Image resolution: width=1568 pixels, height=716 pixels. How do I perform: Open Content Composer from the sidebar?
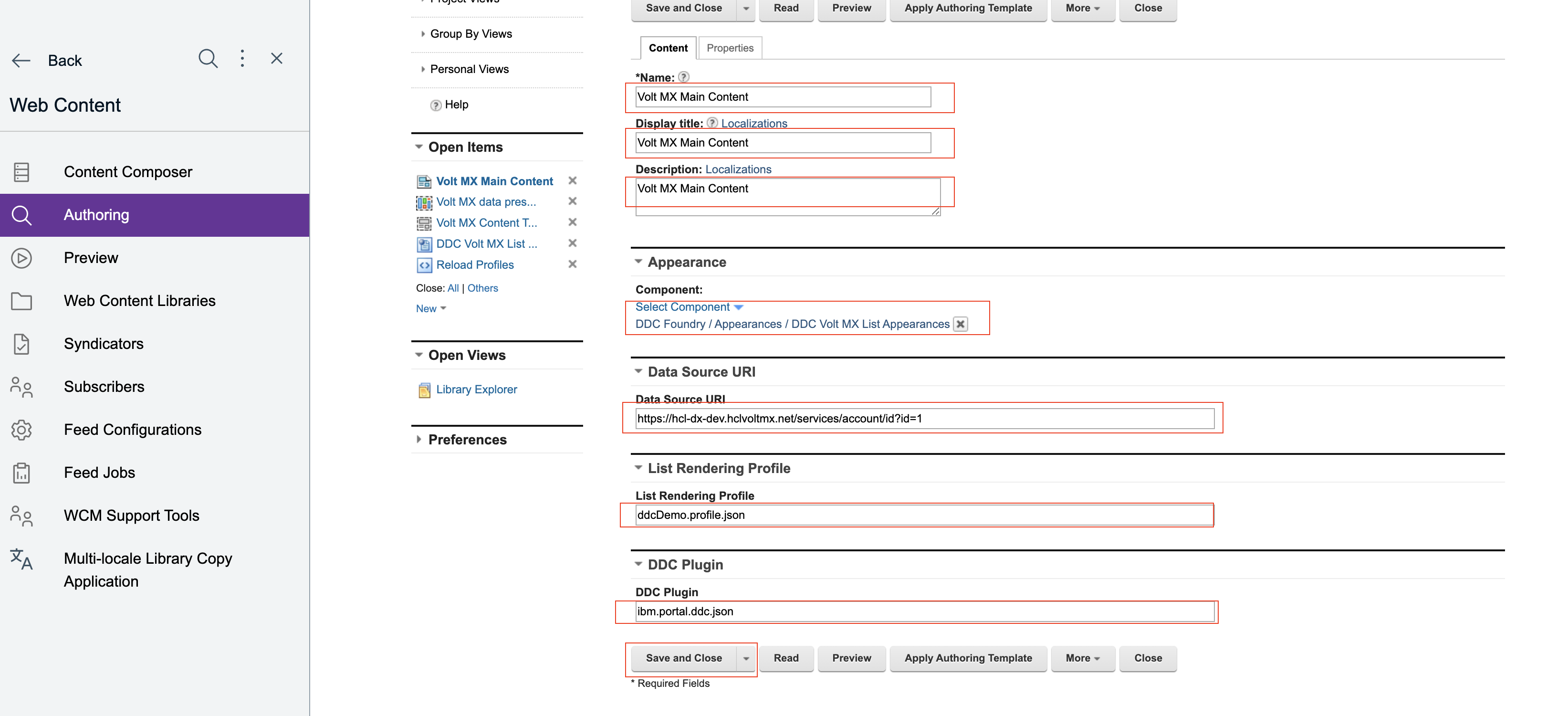[128, 172]
